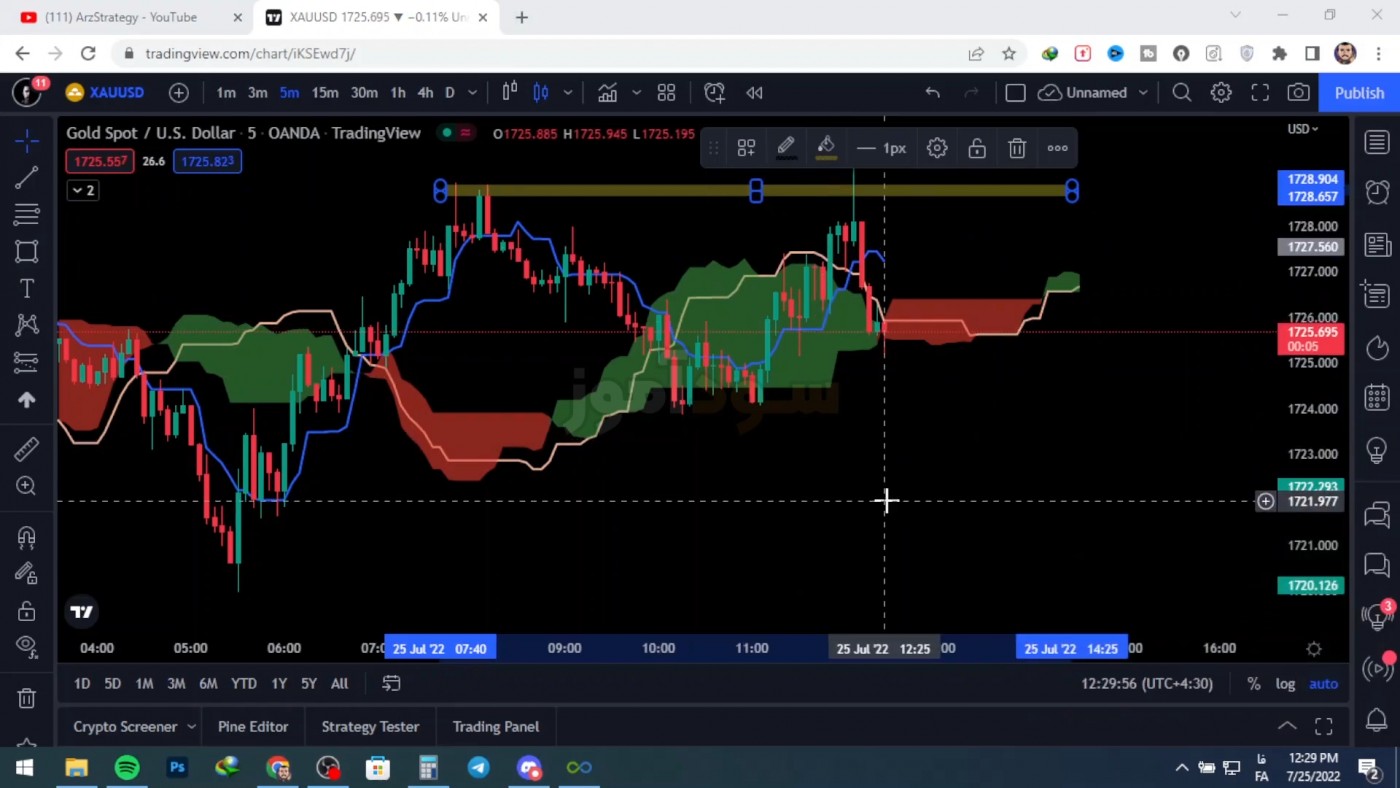This screenshot has width=1400, height=788.
Task: Select the geometric shapes tool
Action: [x=27, y=251]
